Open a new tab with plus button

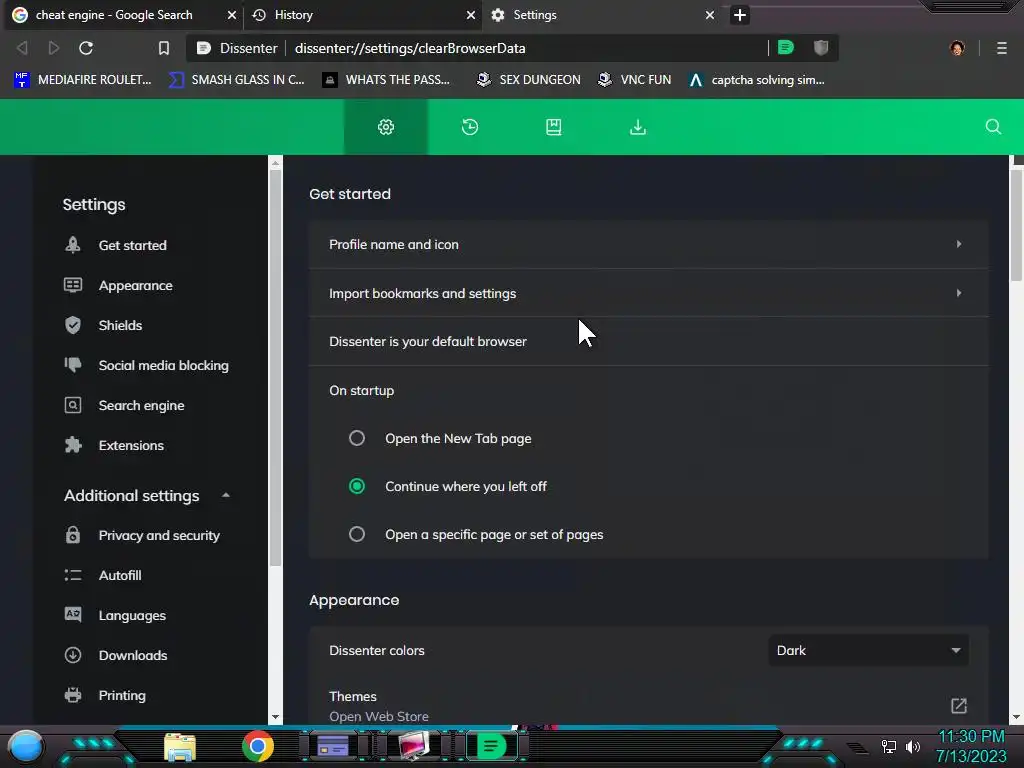[x=740, y=15]
